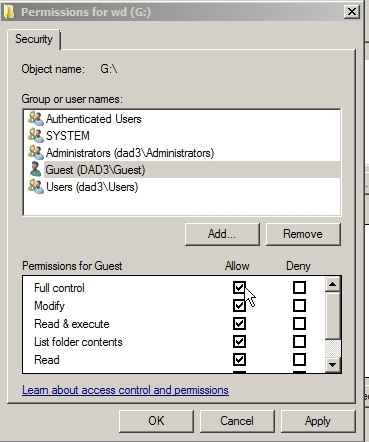Check Deny for Modify
This screenshot has height=442, width=369.
pyautogui.click(x=299, y=305)
